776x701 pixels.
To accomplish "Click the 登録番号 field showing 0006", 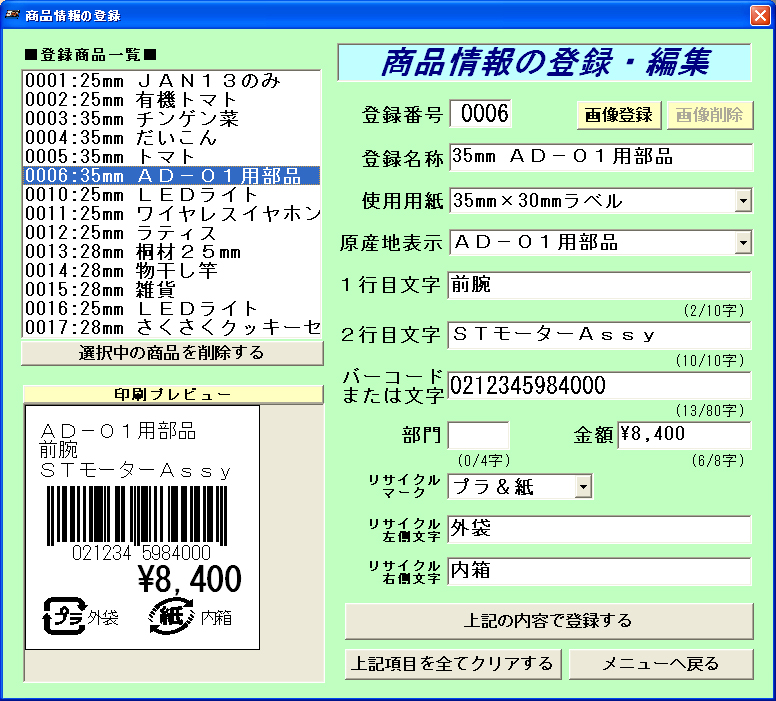I will 481,113.
